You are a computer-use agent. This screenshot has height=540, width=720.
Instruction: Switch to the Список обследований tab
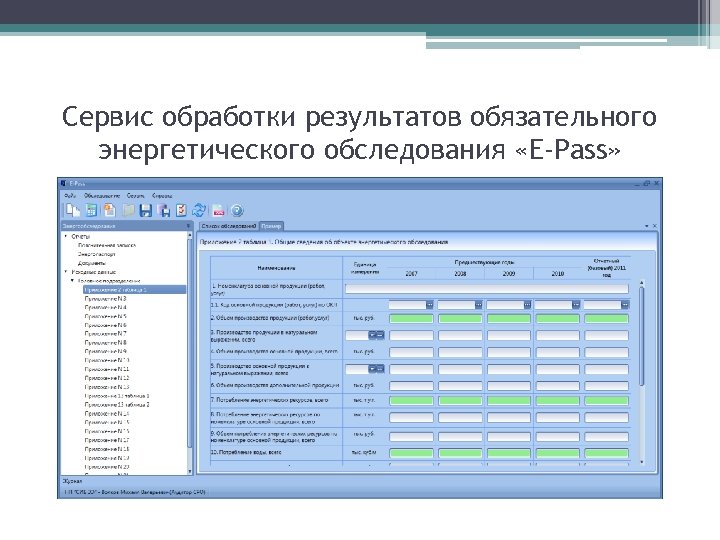click(229, 226)
